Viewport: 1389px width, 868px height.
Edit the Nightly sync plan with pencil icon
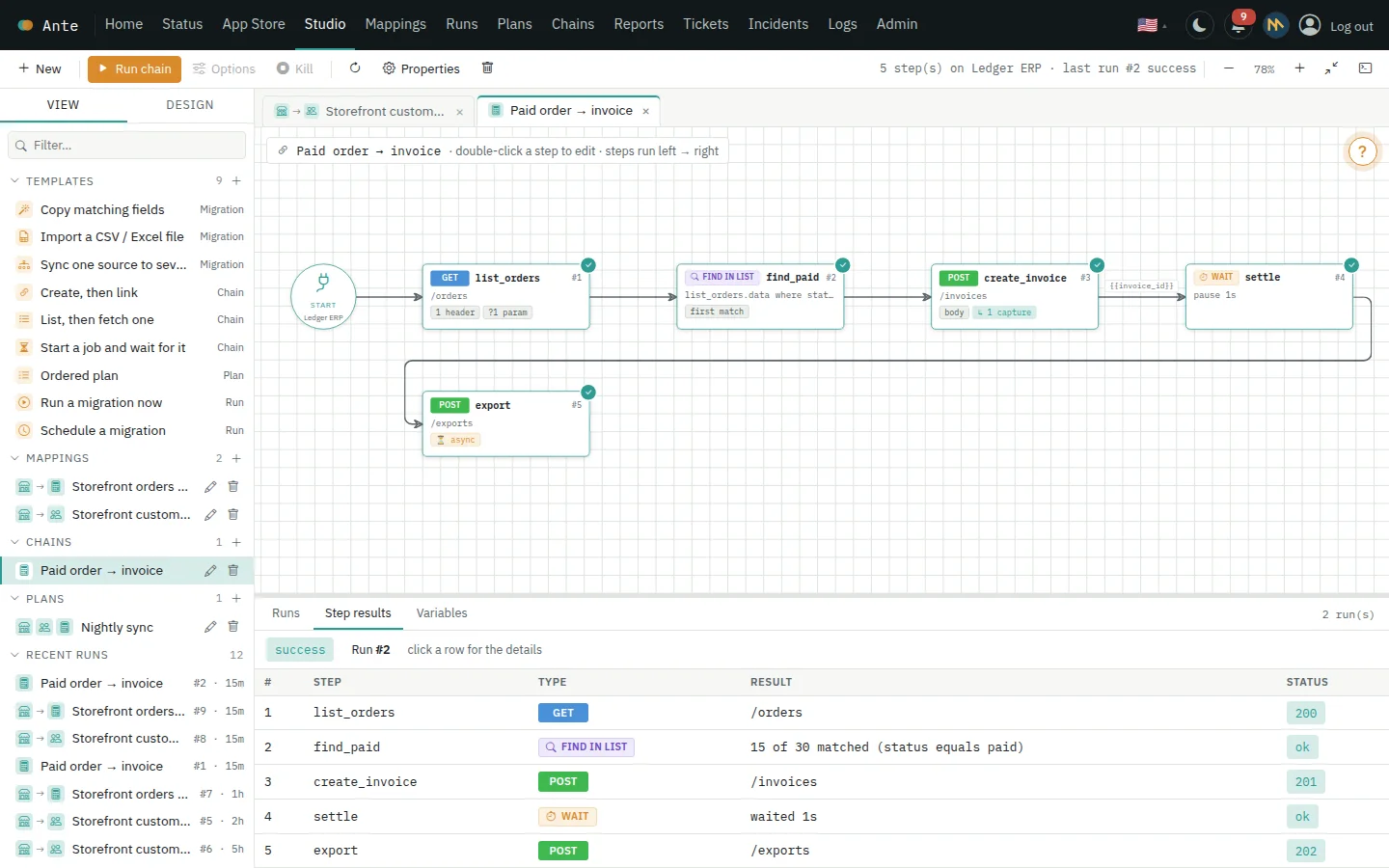click(210, 627)
